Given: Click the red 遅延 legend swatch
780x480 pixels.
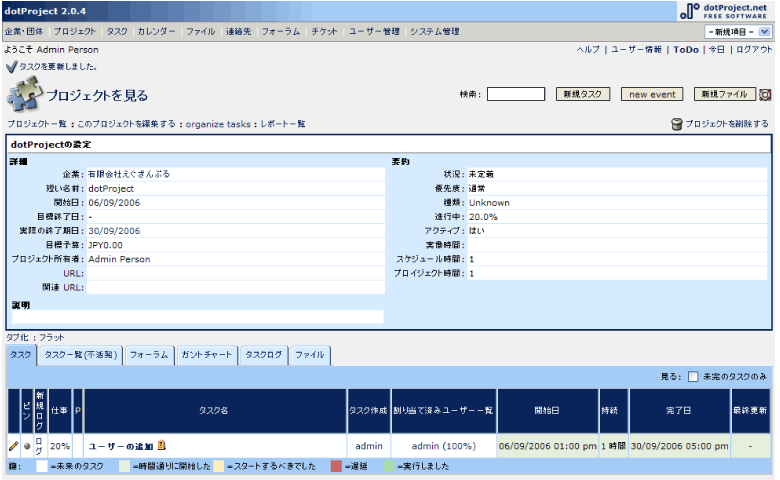Looking at the screenshot, I should pyautogui.click(x=336, y=466).
